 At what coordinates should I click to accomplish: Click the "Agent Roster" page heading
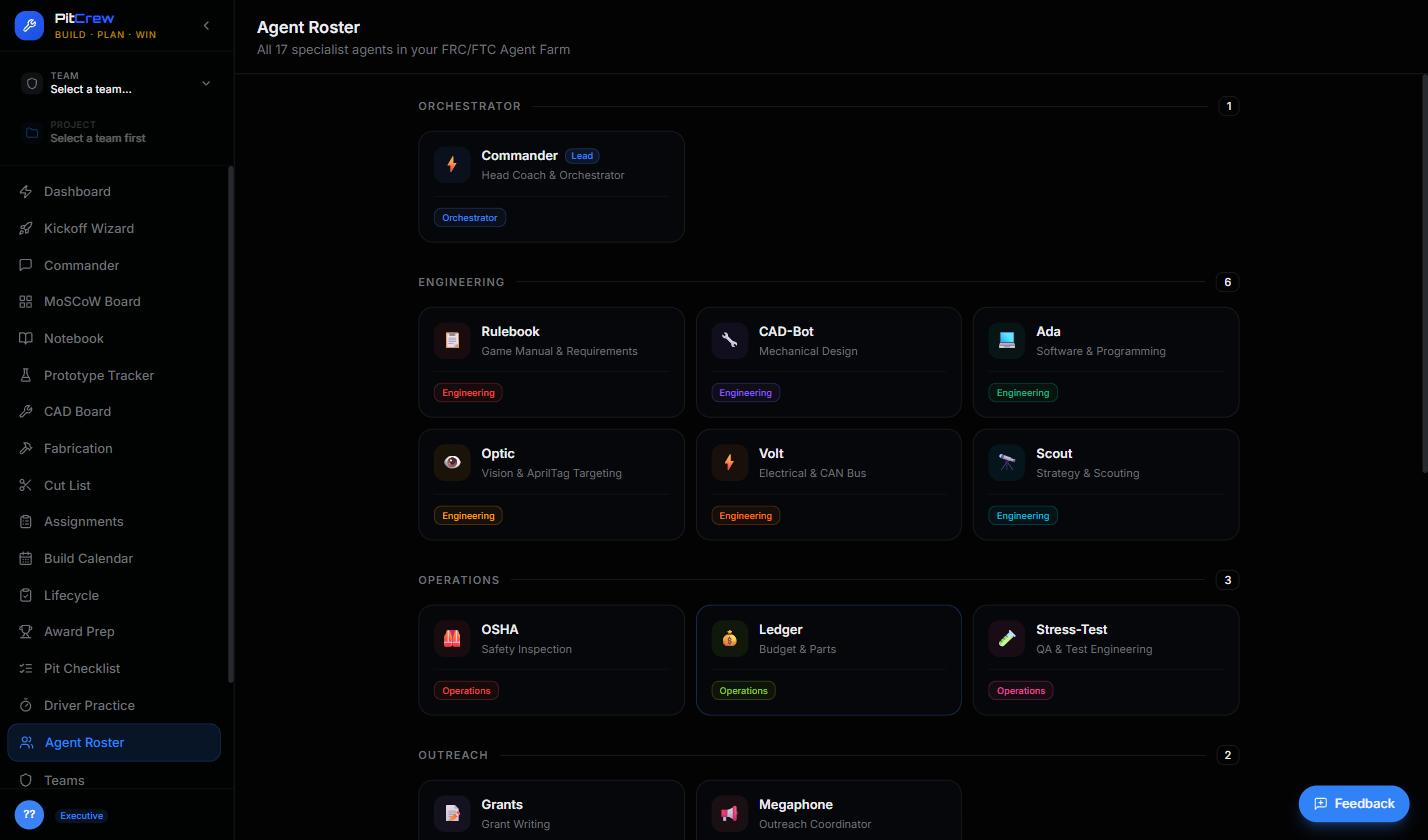pyautogui.click(x=308, y=27)
